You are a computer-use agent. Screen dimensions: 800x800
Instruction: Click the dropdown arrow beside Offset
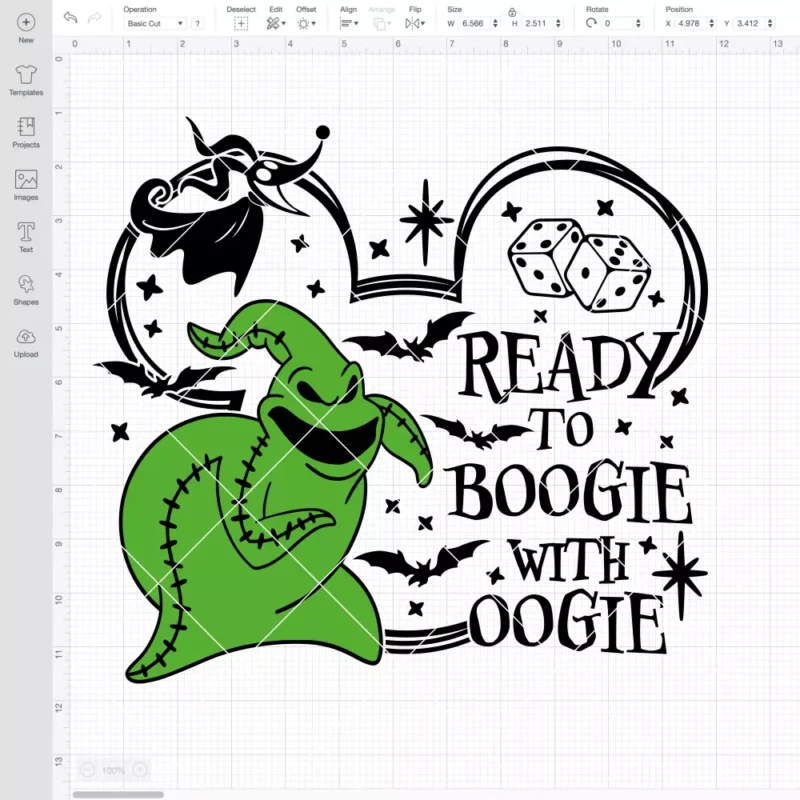click(314, 23)
